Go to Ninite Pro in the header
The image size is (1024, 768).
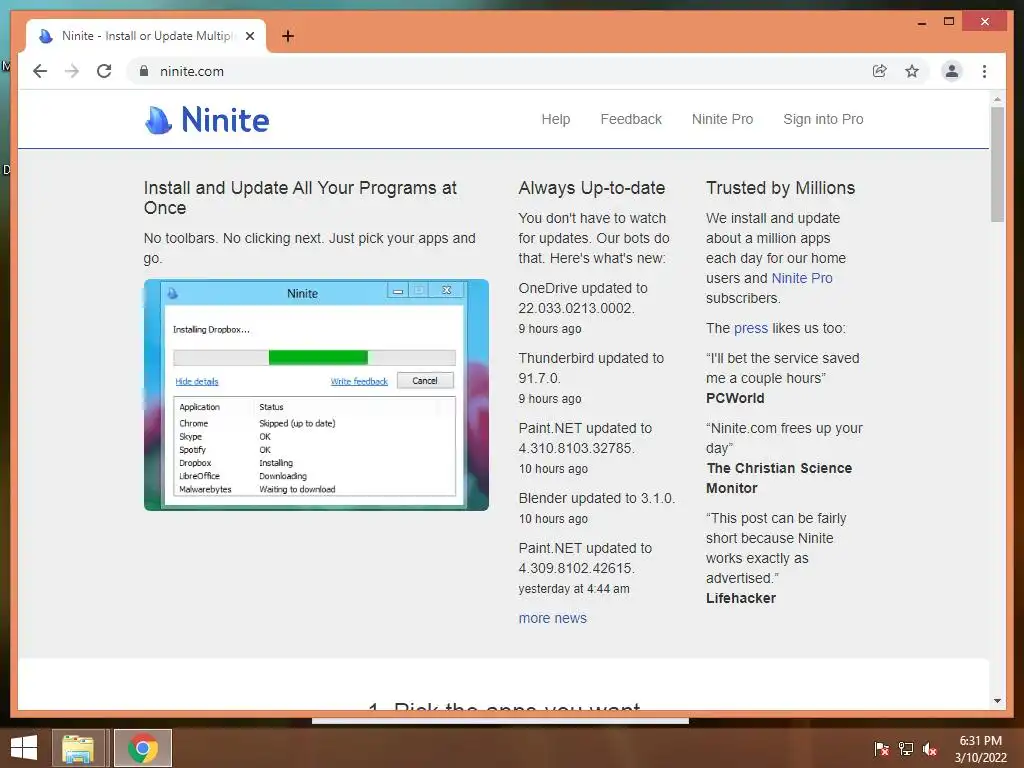722,119
